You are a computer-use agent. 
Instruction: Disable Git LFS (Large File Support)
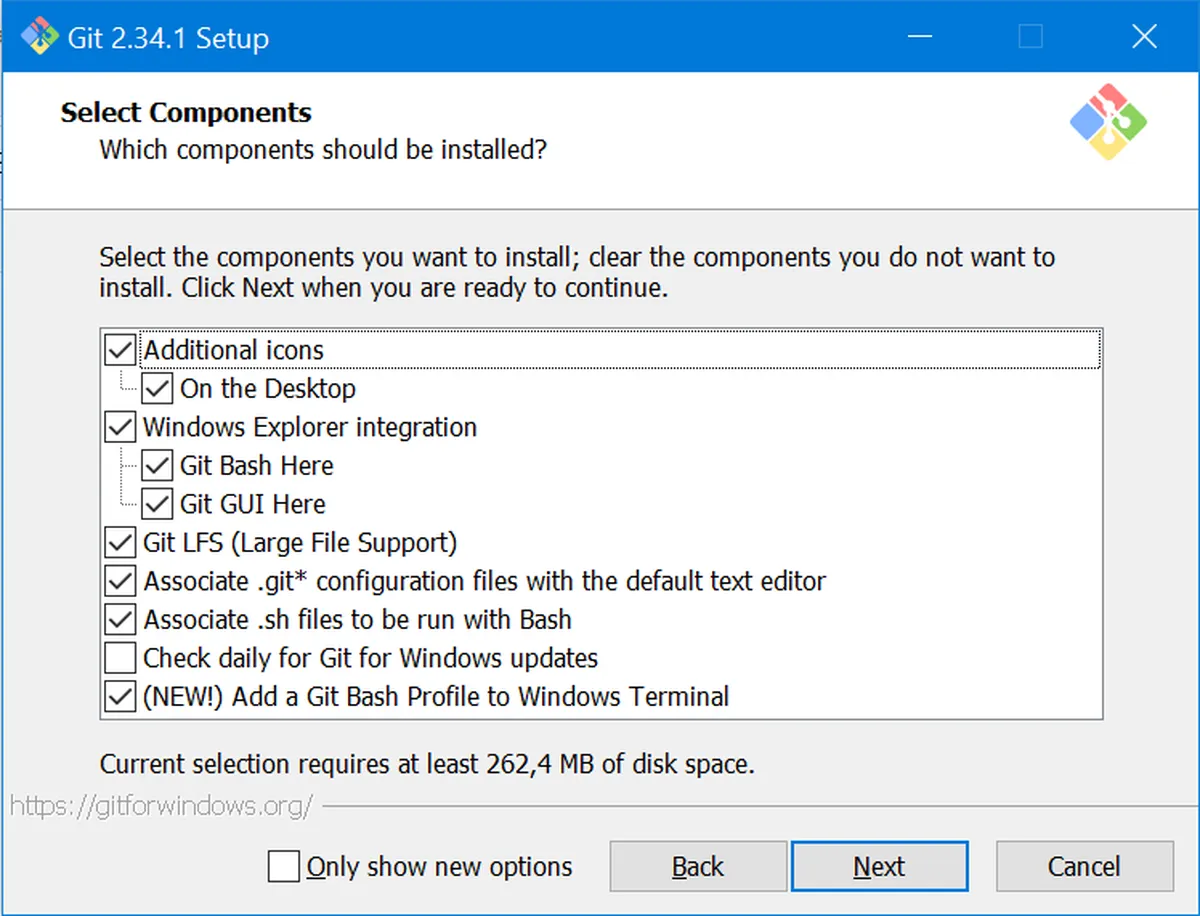(120, 543)
